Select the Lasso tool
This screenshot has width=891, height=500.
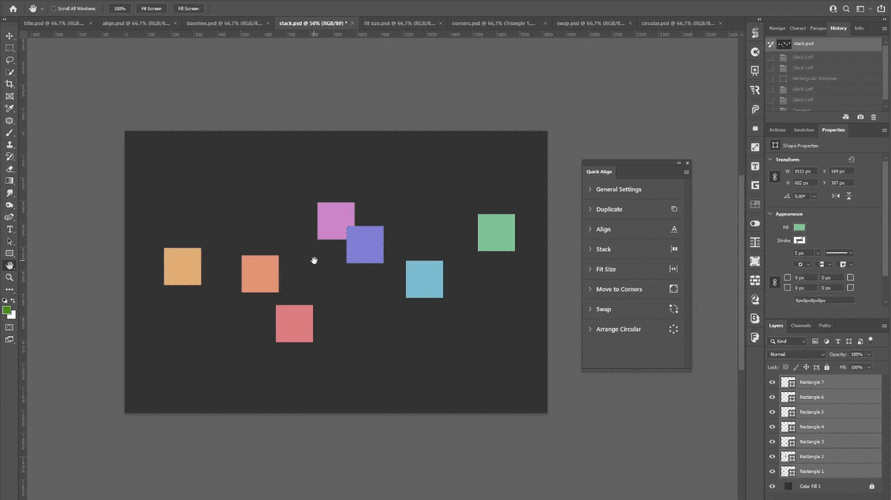[x=10, y=60]
